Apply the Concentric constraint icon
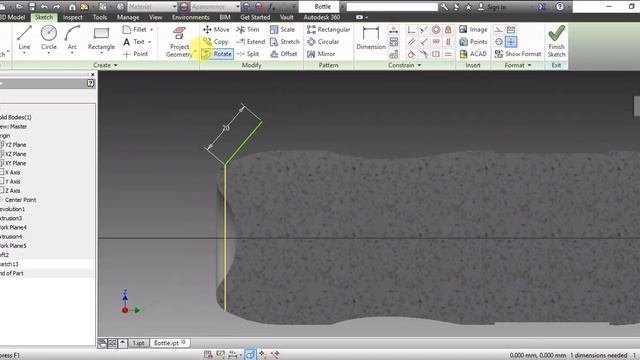This screenshot has height=360, width=640. click(436, 29)
